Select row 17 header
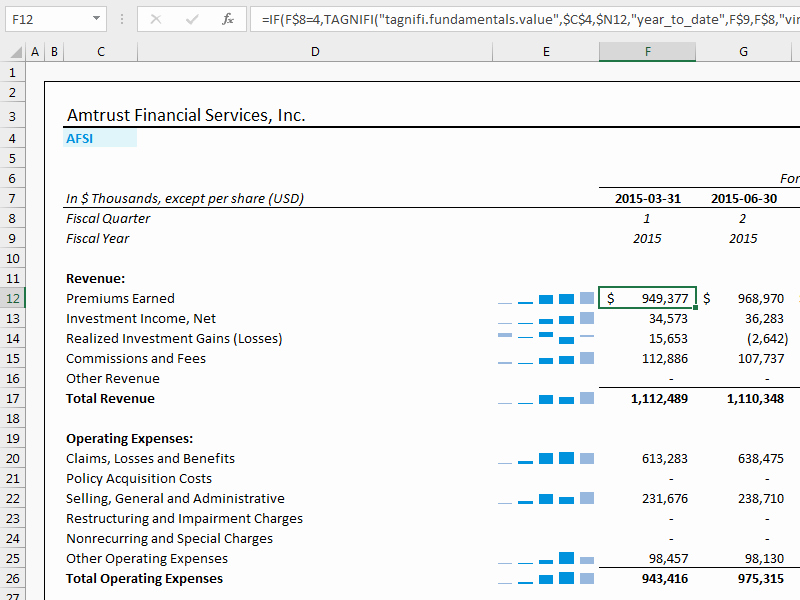The height and width of the screenshot is (600, 800). coord(12,398)
